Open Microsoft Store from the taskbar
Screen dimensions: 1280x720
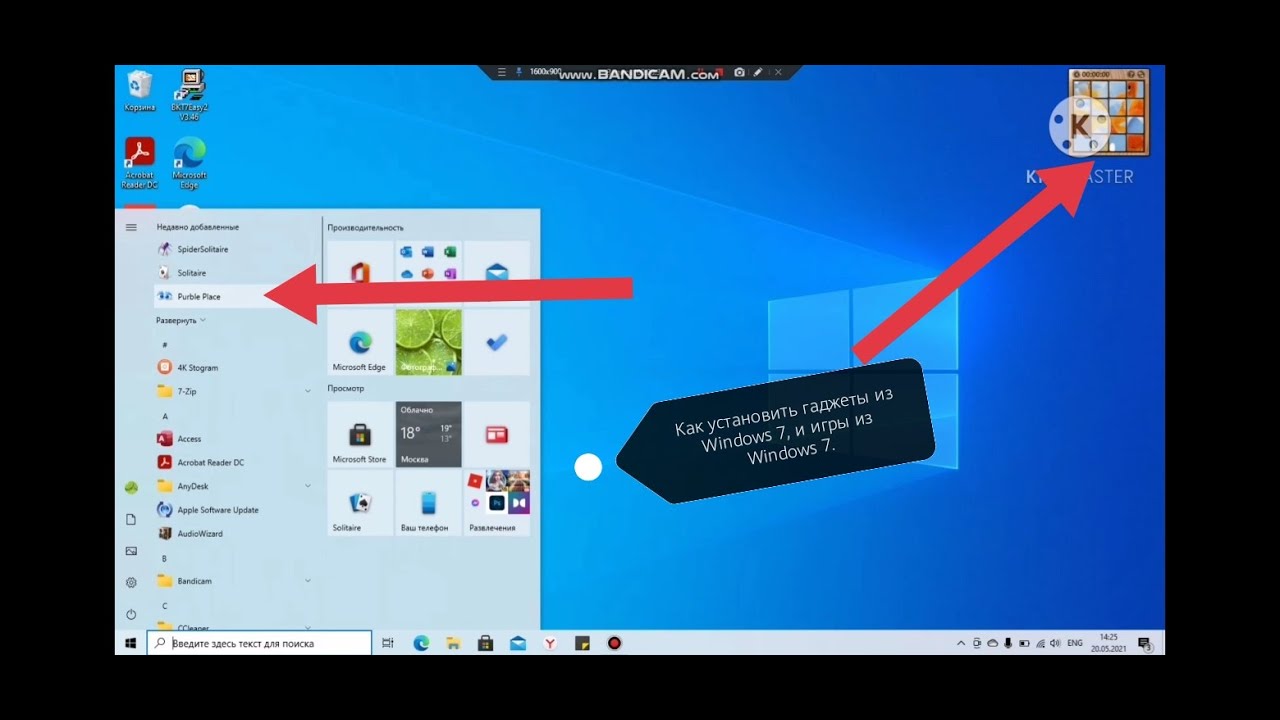coord(485,643)
